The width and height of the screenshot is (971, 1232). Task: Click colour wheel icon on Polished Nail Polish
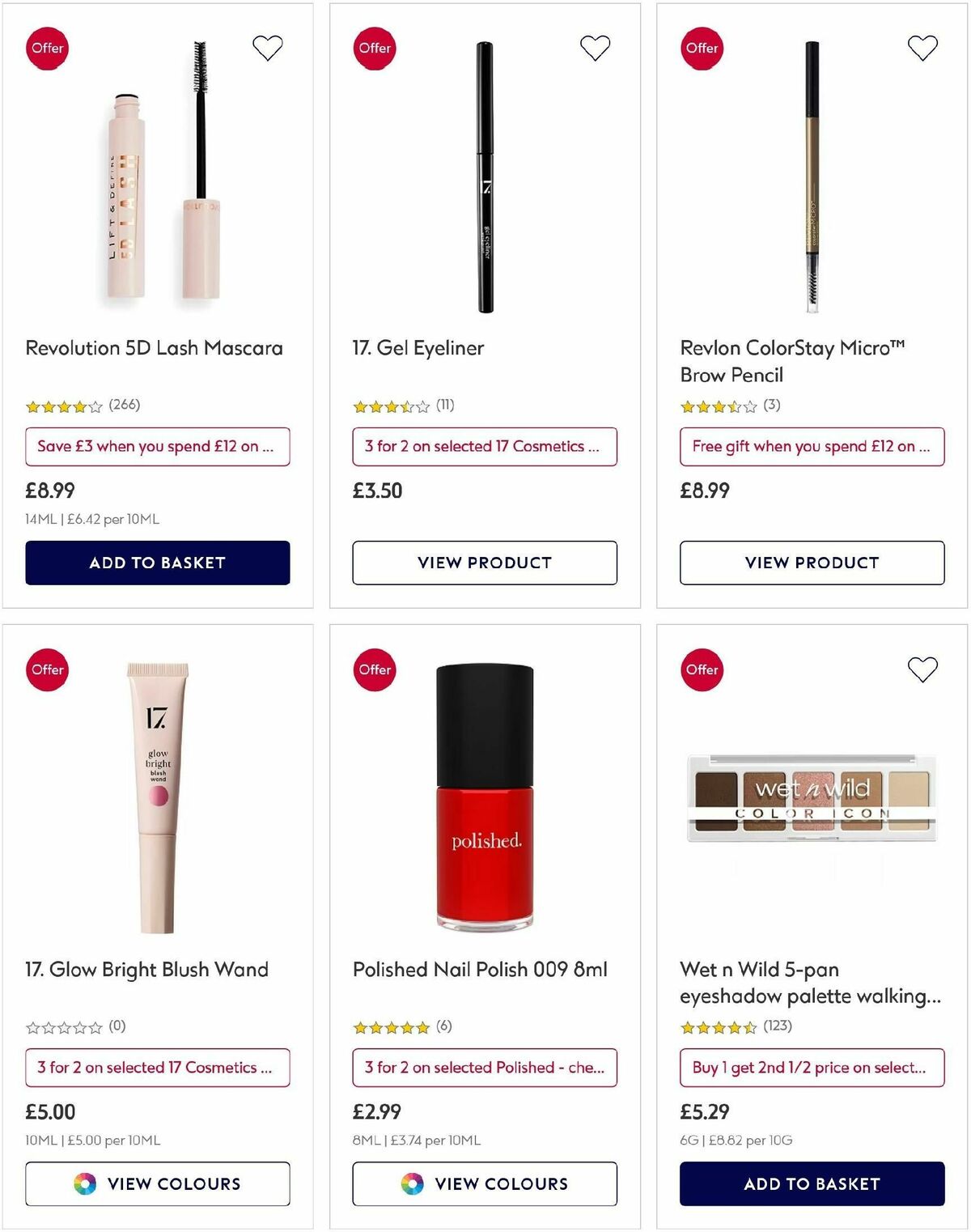click(413, 1183)
